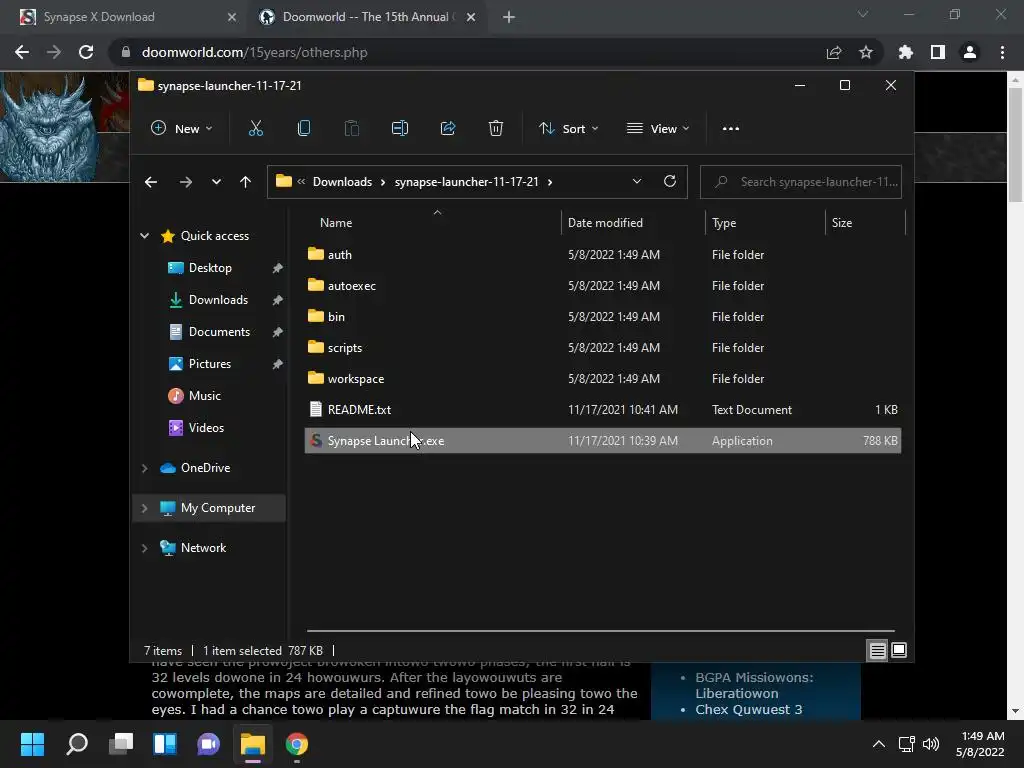Screen dimensions: 1024x768
Task: Open Widgets from taskbar
Action: pyautogui.click(x=165, y=744)
